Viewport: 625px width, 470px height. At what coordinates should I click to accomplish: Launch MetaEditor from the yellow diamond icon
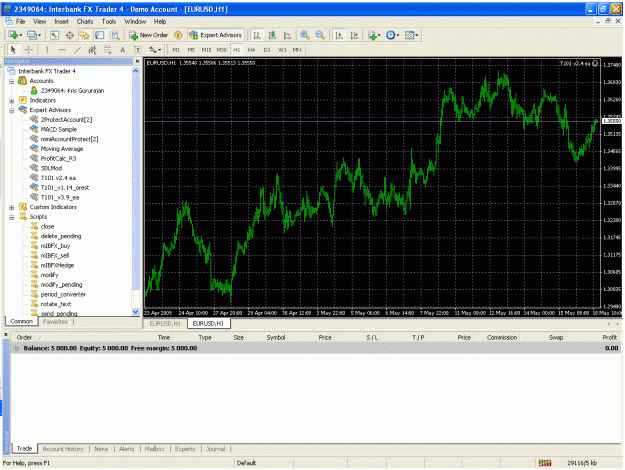click(x=178, y=35)
